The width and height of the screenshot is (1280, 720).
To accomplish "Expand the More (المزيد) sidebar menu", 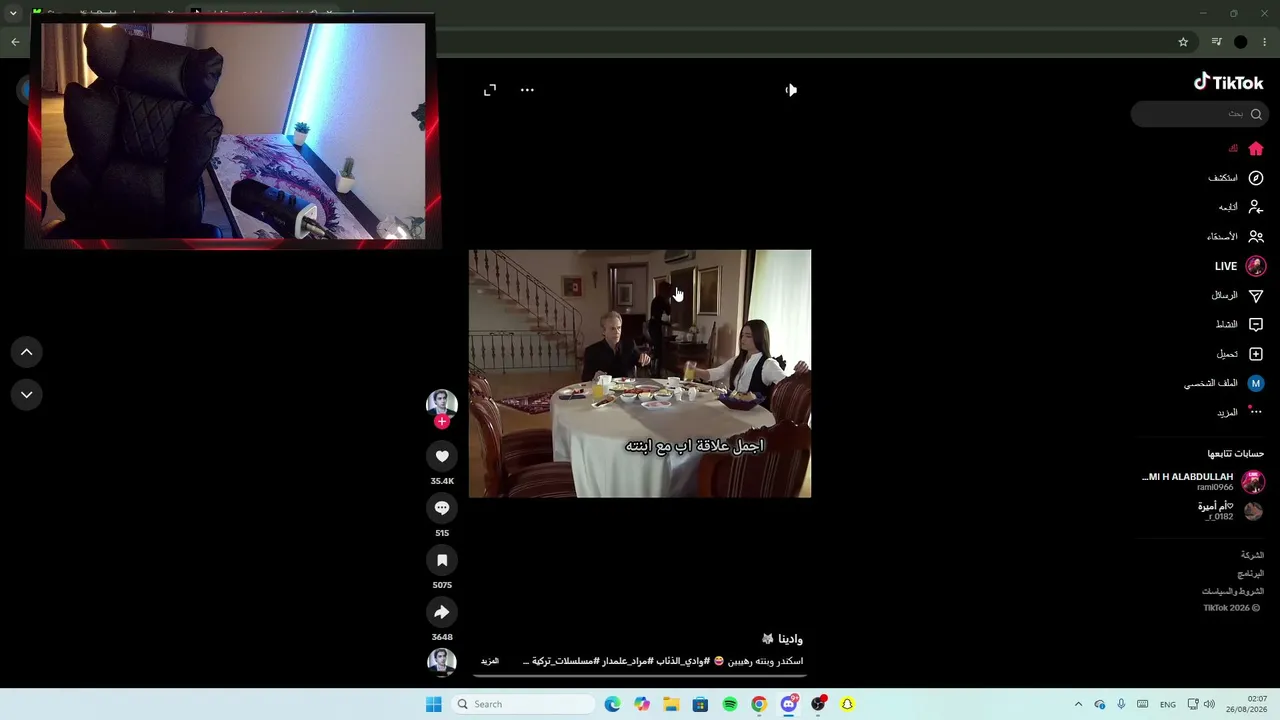I will tap(1240, 412).
